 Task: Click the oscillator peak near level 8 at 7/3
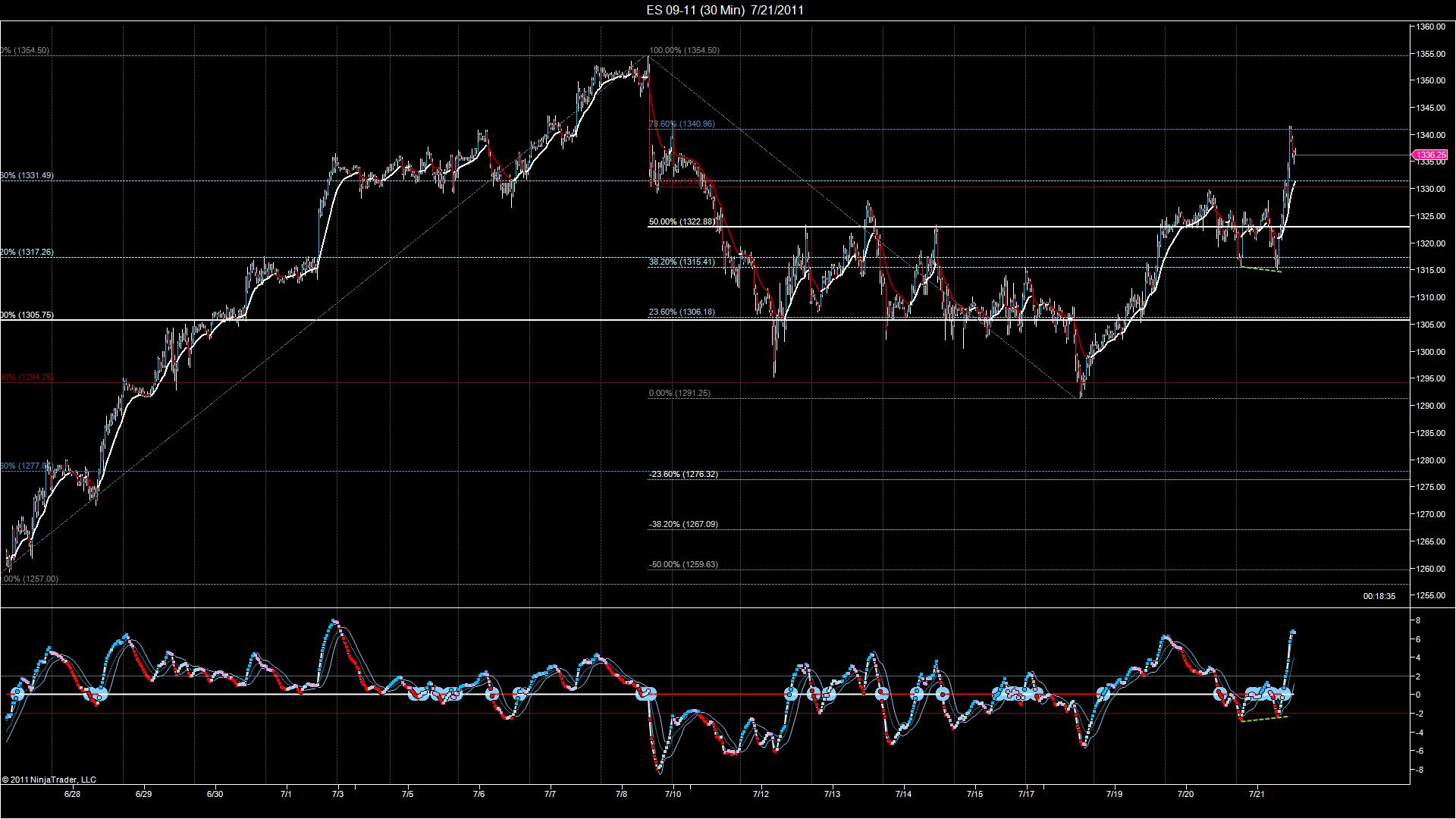pyautogui.click(x=335, y=622)
